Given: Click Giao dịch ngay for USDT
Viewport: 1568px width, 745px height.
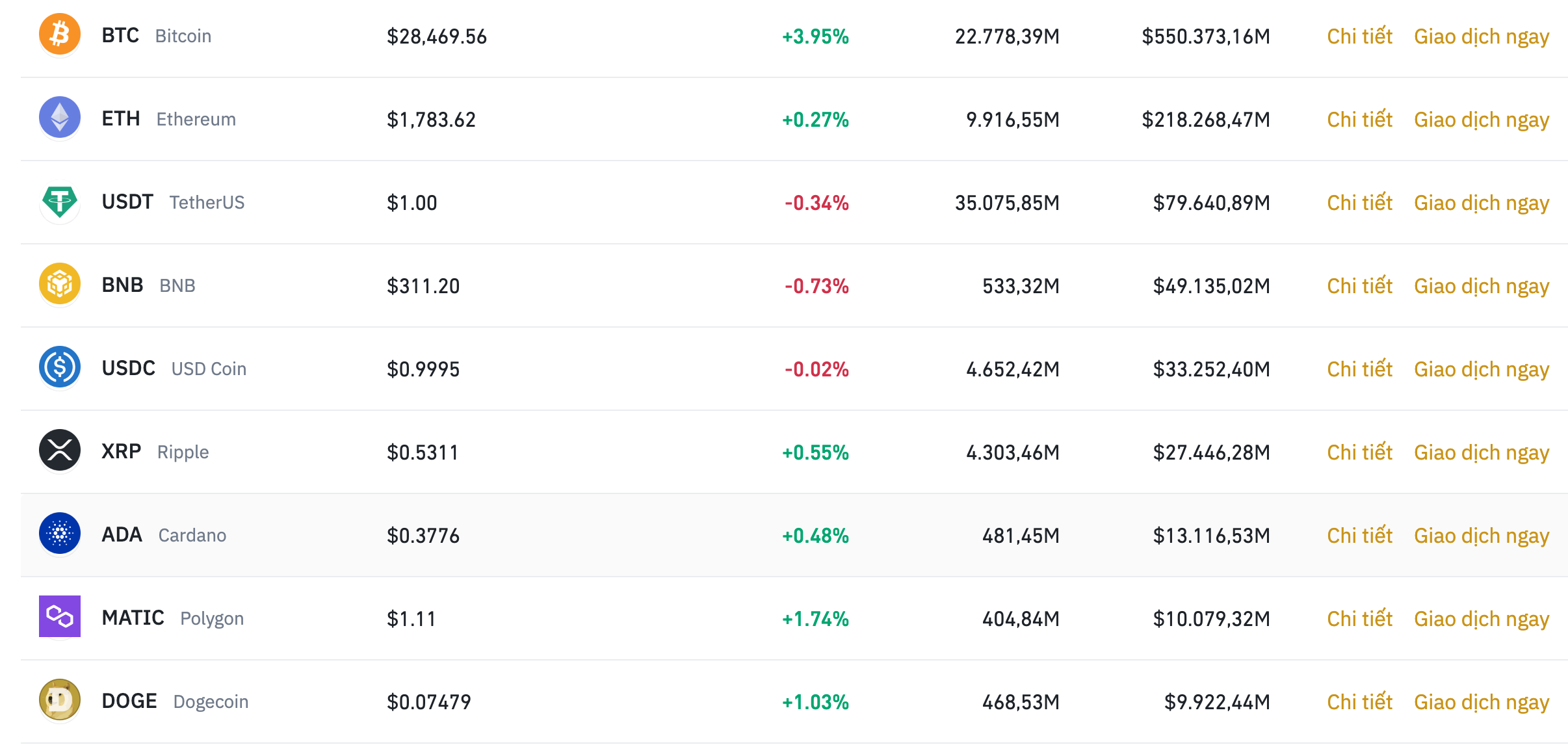Looking at the screenshot, I should 1482,203.
